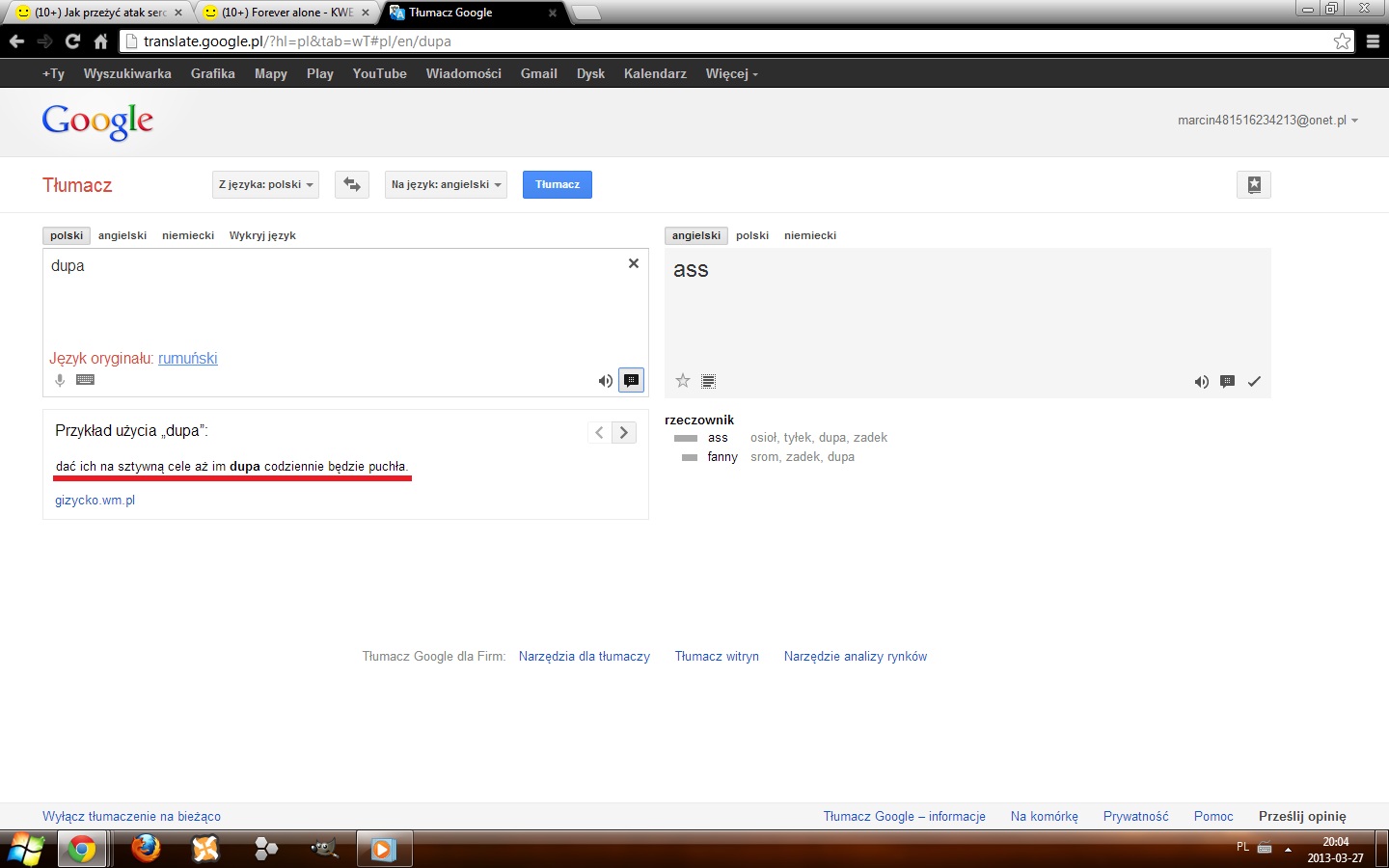This screenshot has width=1389, height=868.
Task: Click the select-all text icon under translation
Action: tap(709, 381)
